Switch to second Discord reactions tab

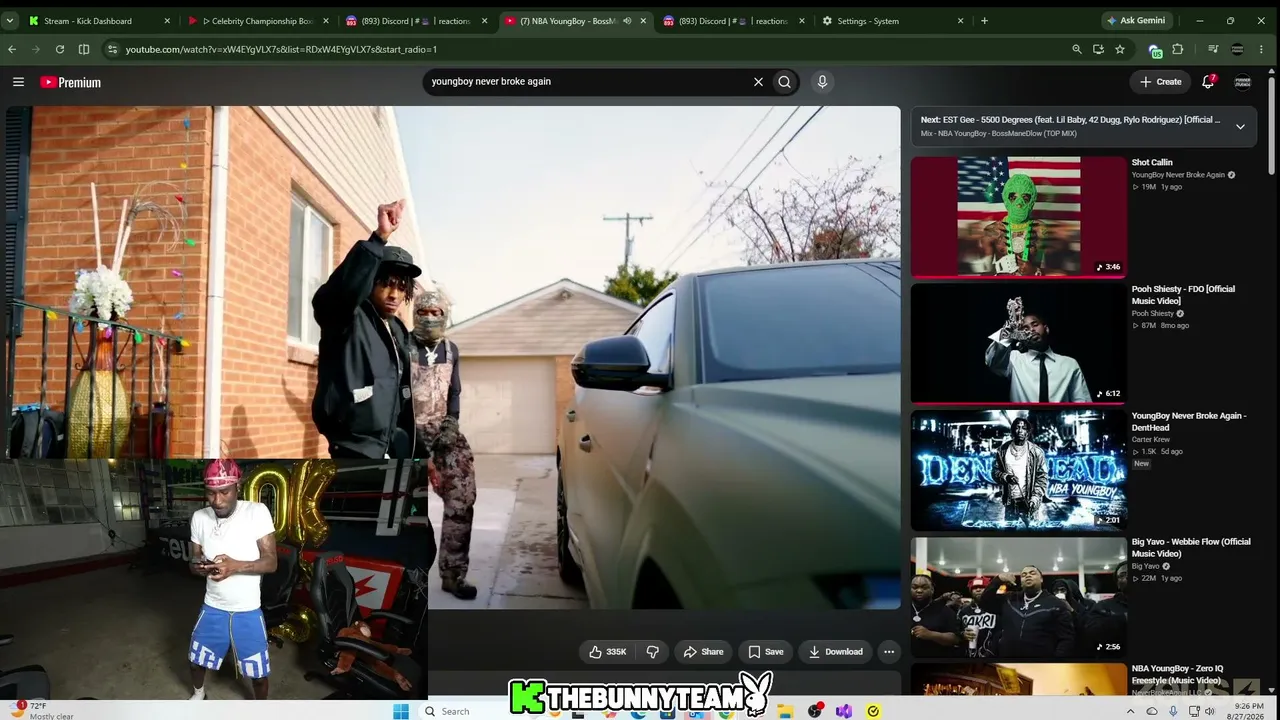[x=735, y=21]
